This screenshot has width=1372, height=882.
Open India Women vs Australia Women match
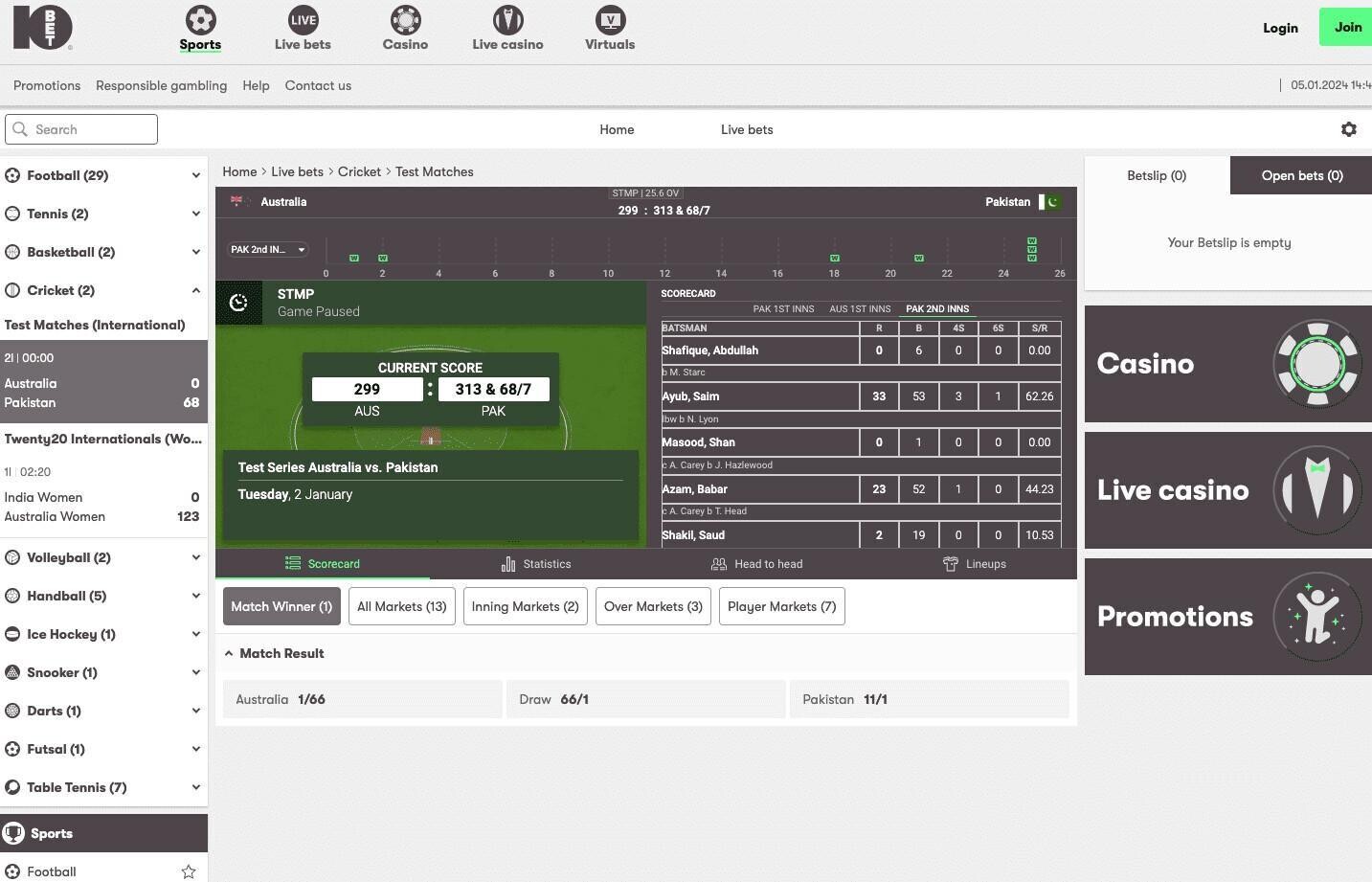pos(103,497)
